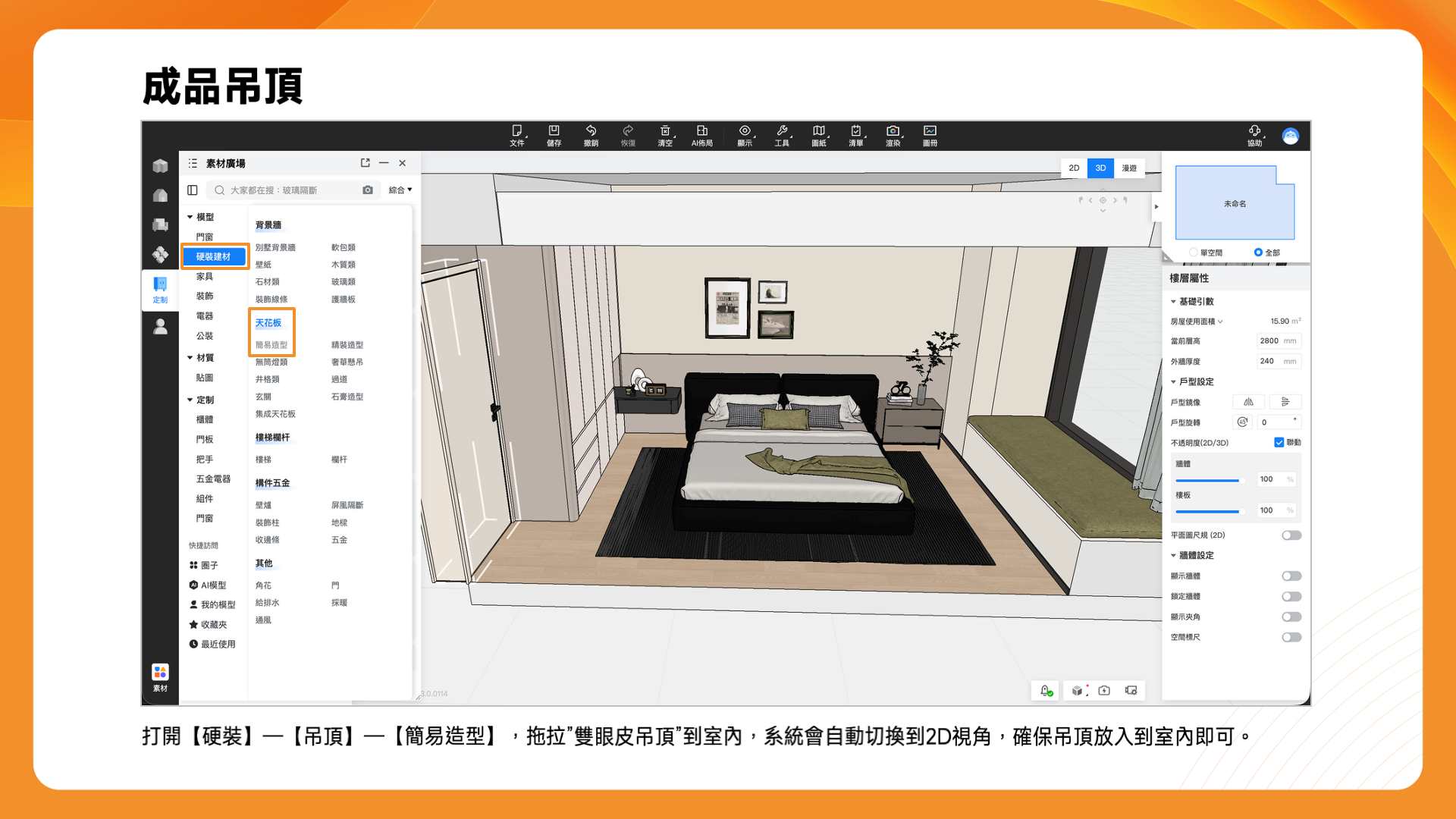Image resolution: width=1456 pixels, height=819 pixels.
Task: Click the 協助 headset icon
Action: 1254,131
